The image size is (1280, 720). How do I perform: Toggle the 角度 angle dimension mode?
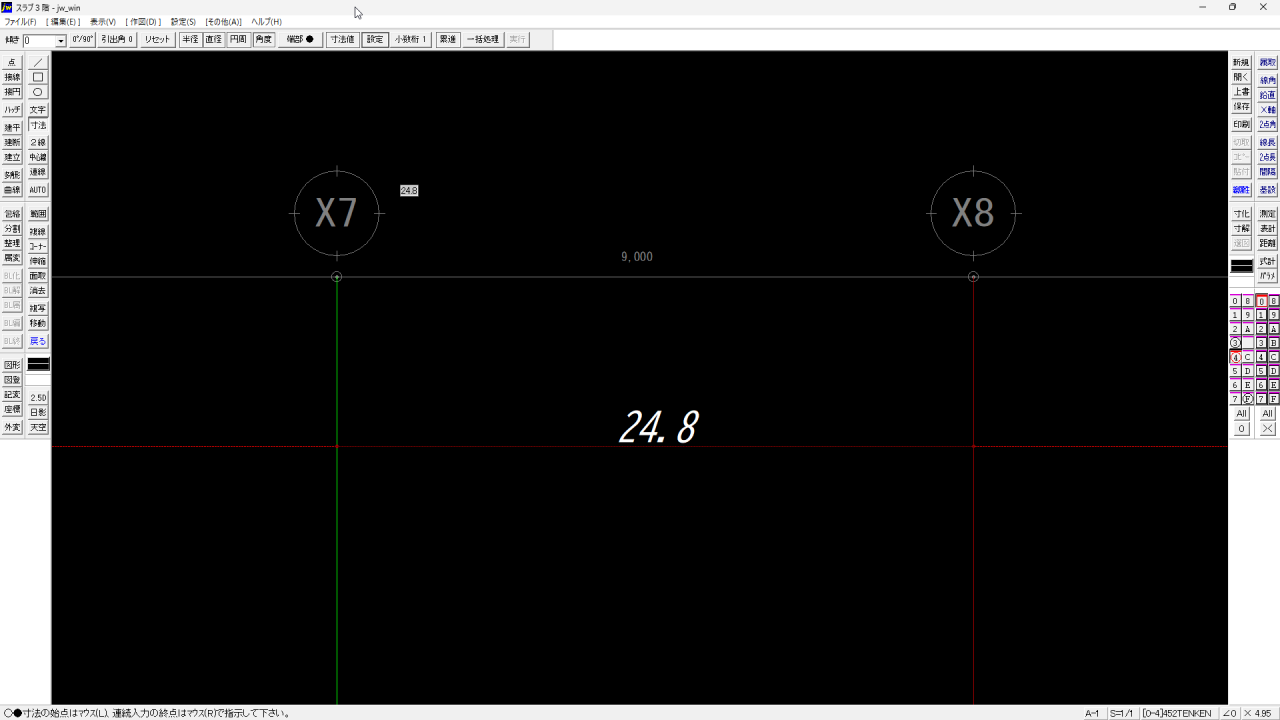pyautogui.click(x=263, y=40)
